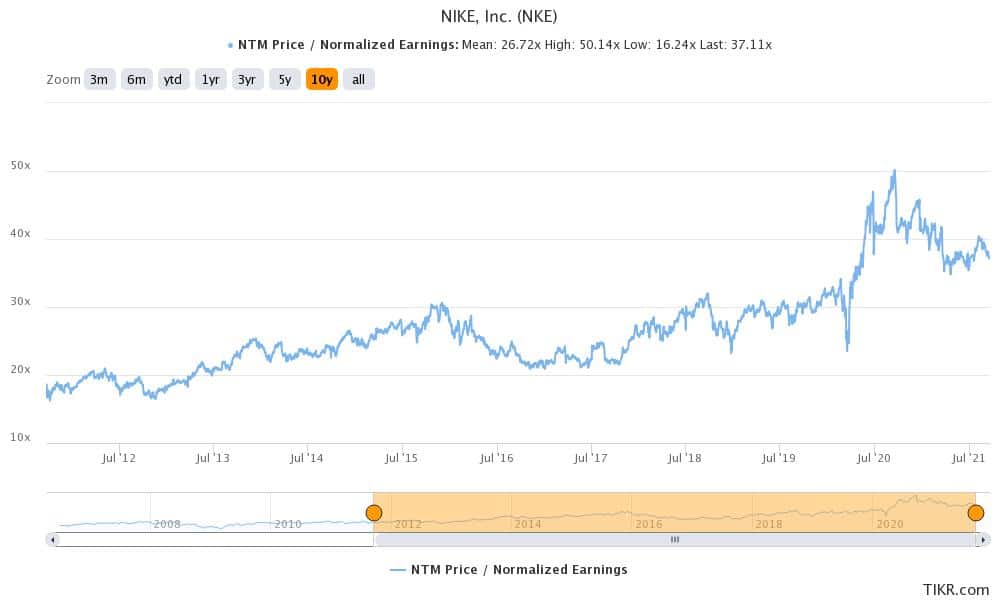Click the Jul '15 x-axis label
The height and width of the screenshot is (600, 1000).
(401, 458)
